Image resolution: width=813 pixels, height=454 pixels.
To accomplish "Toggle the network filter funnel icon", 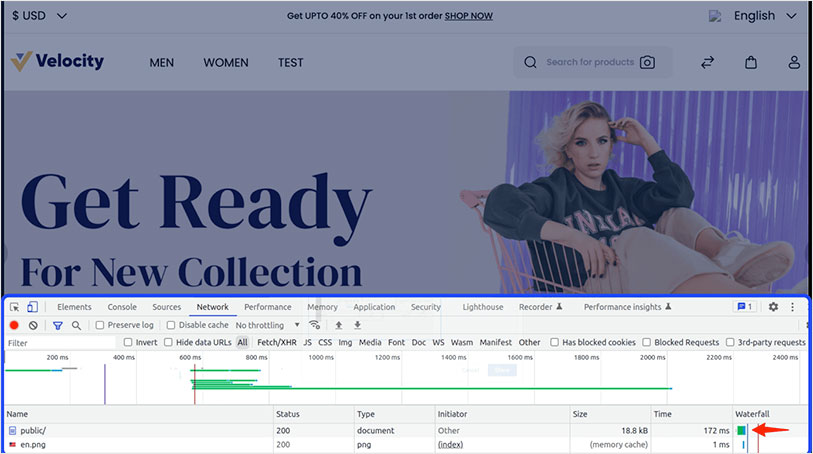I will [x=58, y=325].
